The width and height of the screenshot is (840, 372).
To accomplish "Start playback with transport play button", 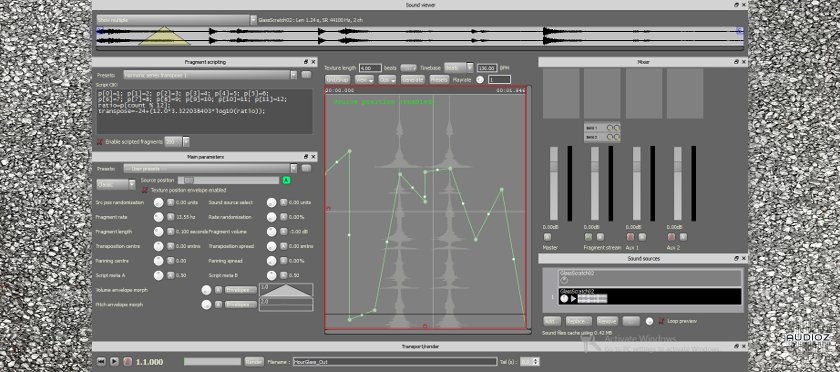I will 114,362.
